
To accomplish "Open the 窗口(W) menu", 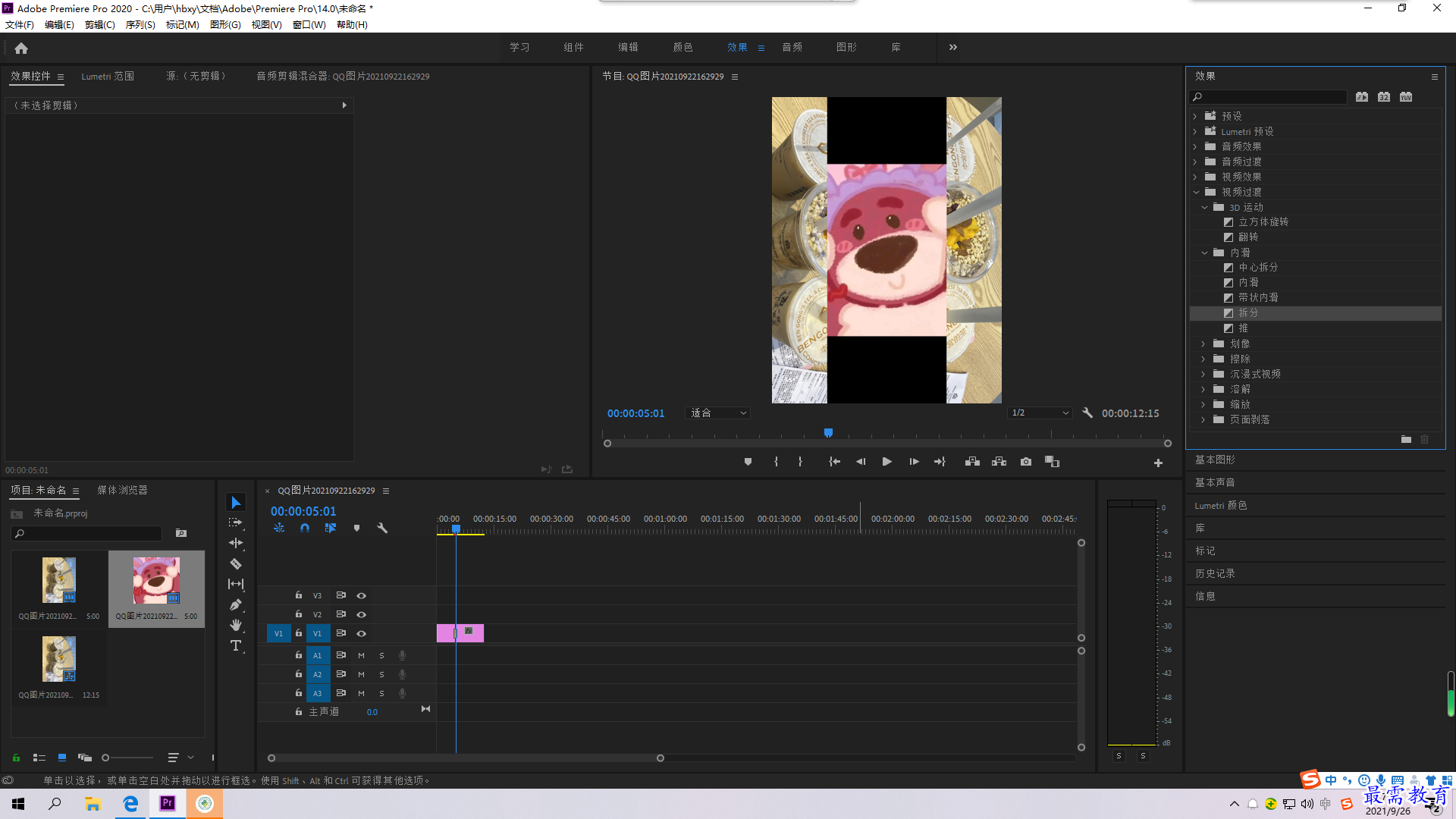I will click(309, 25).
